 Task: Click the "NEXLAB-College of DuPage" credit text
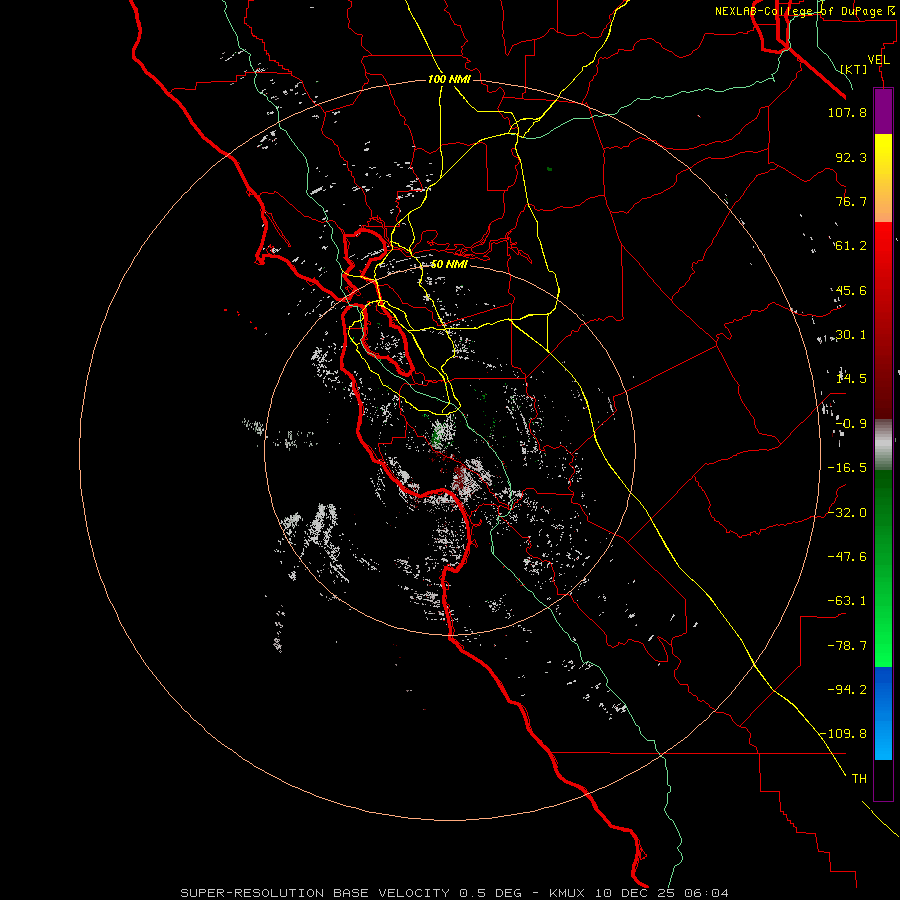point(799,11)
